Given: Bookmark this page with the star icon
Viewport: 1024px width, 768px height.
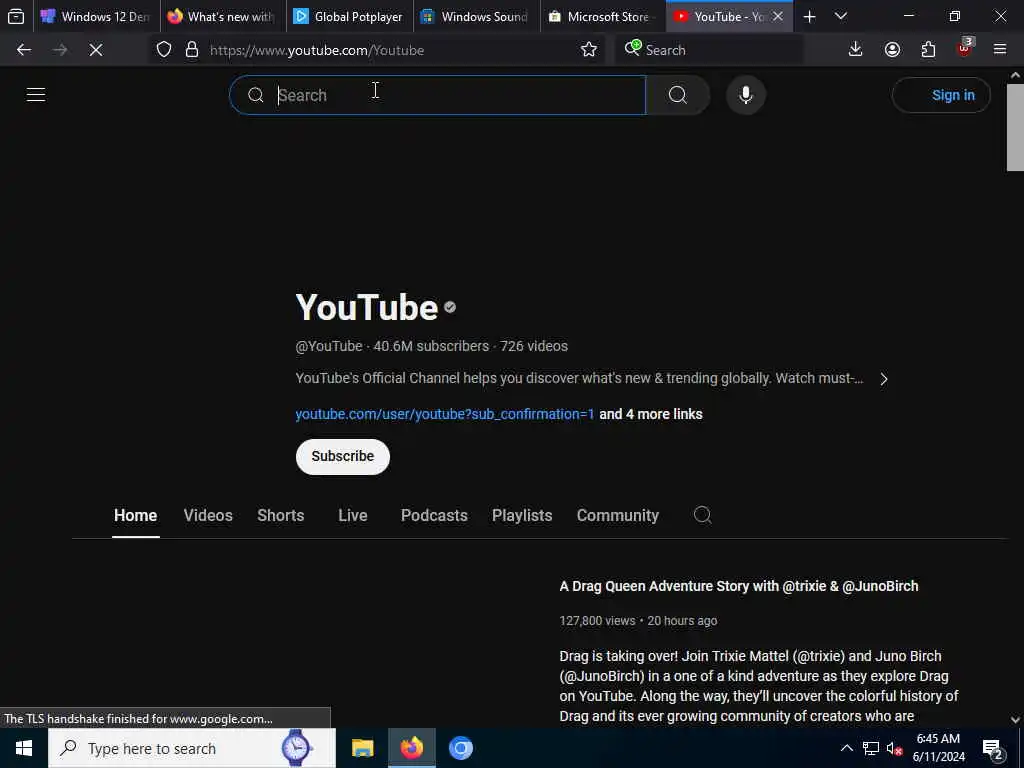Looking at the screenshot, I should coord(588,50).
